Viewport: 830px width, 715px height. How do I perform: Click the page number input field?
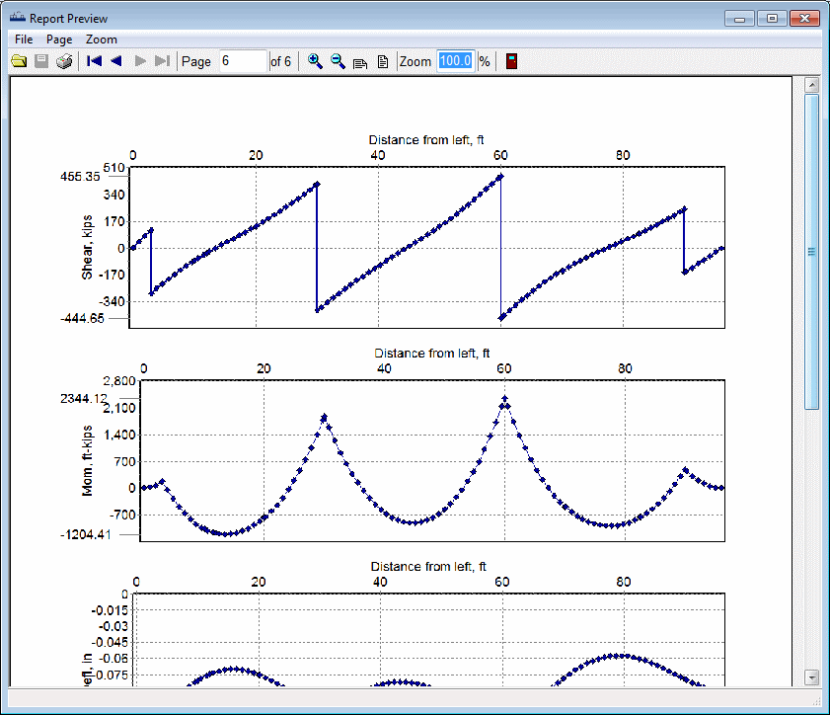(242, 61)
